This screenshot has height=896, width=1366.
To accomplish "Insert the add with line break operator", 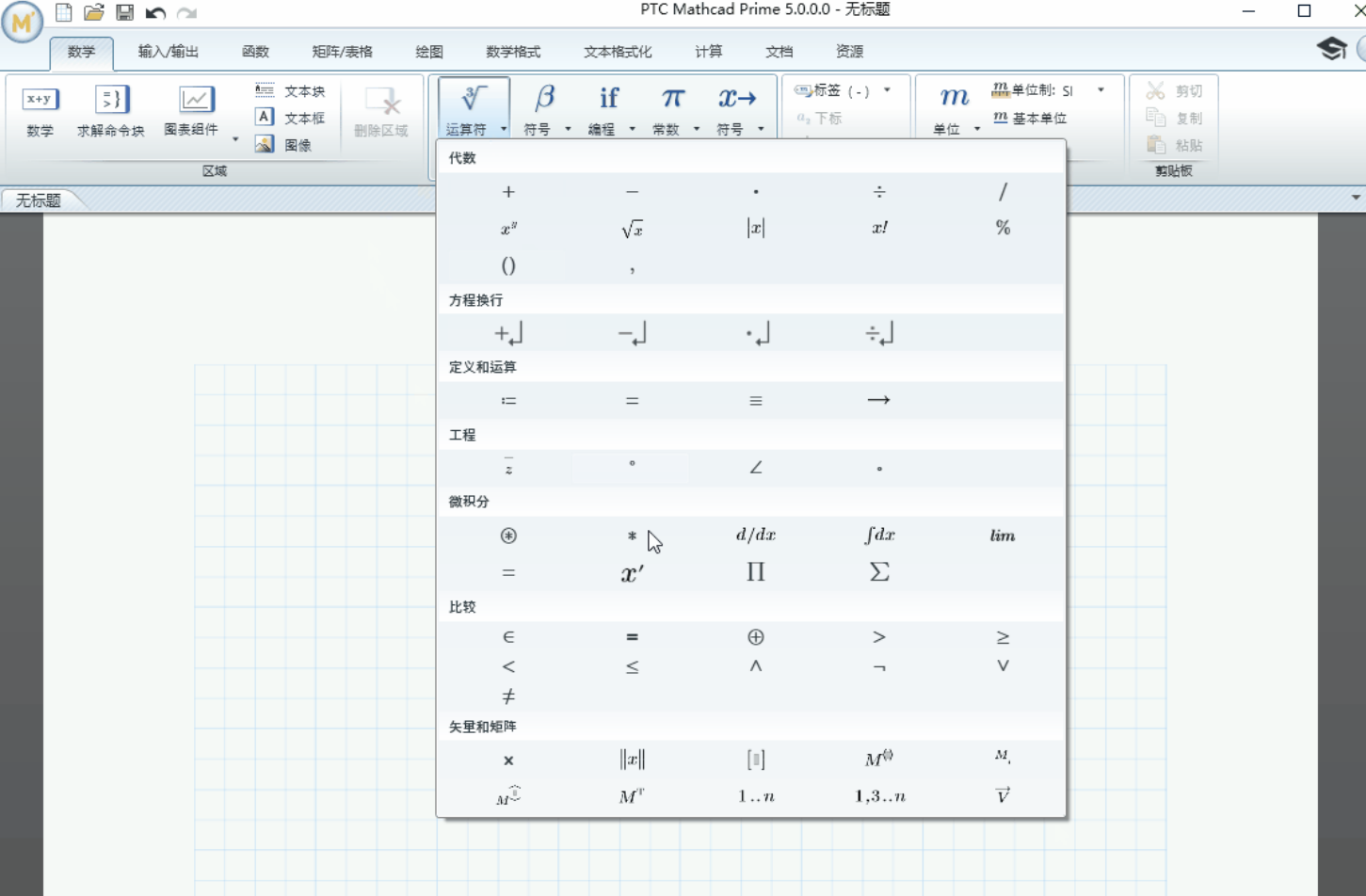I will (x=508, y=333).
